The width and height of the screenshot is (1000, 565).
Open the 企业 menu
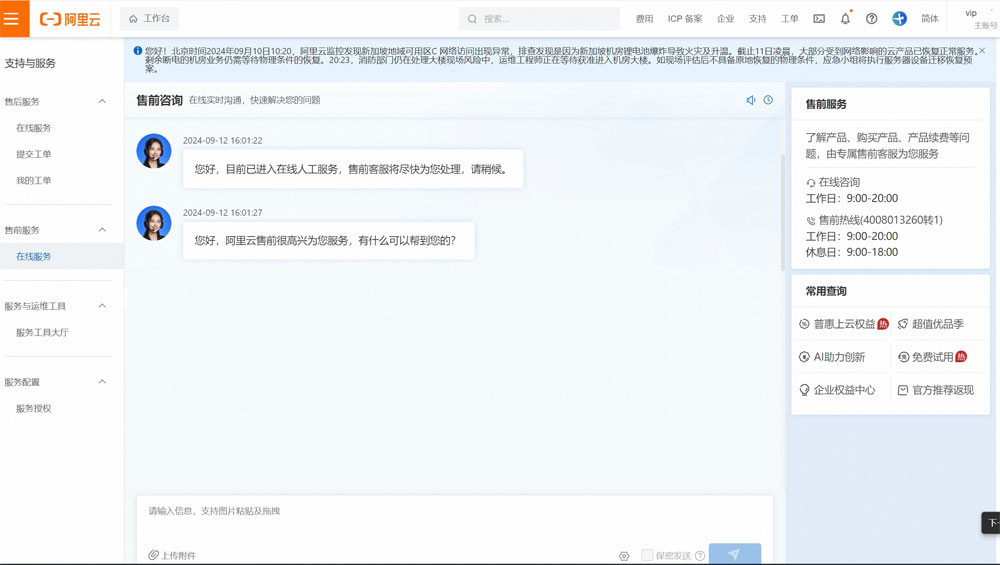(x=726, y=18)
